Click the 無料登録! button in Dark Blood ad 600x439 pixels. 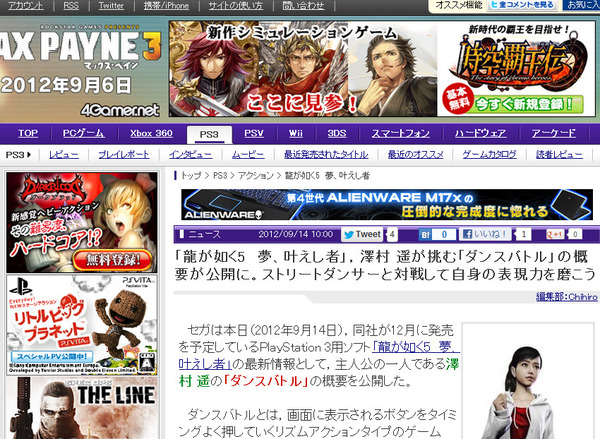point(112,261)
